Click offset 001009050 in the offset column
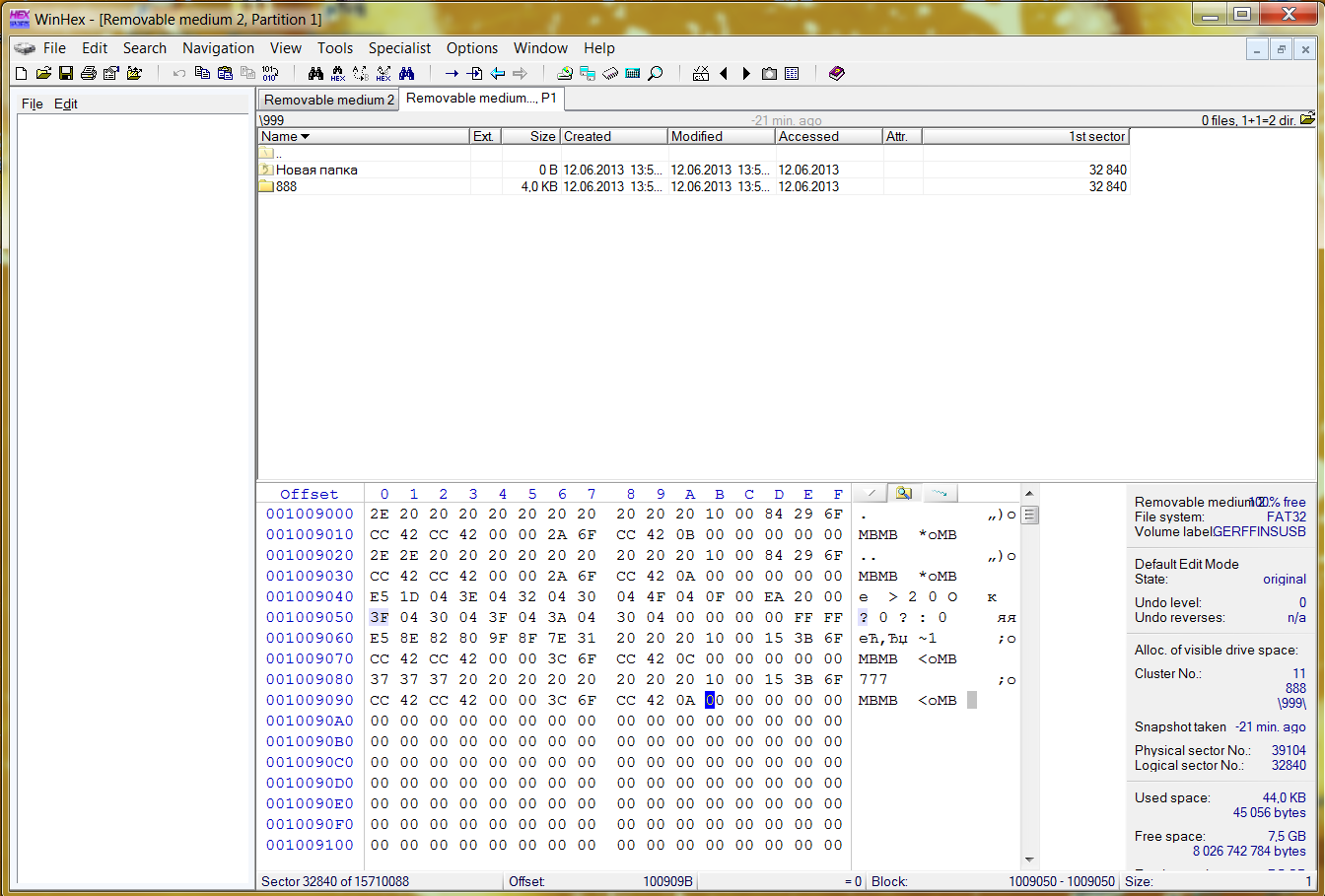The height and width of the screenshot is (896, 1325). pos(310,617)
